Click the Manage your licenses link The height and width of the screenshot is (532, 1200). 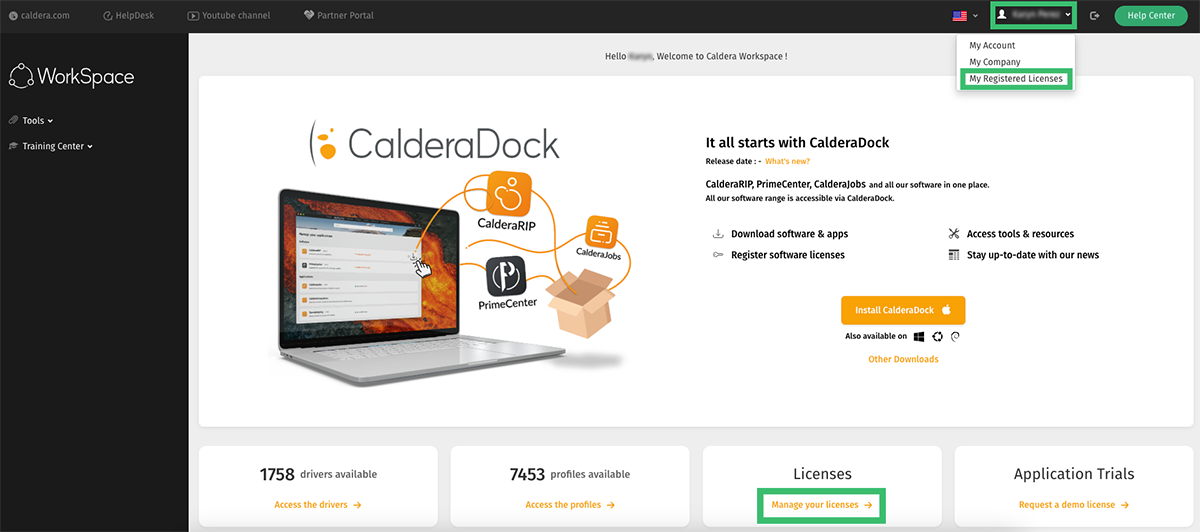pos(821,505)
